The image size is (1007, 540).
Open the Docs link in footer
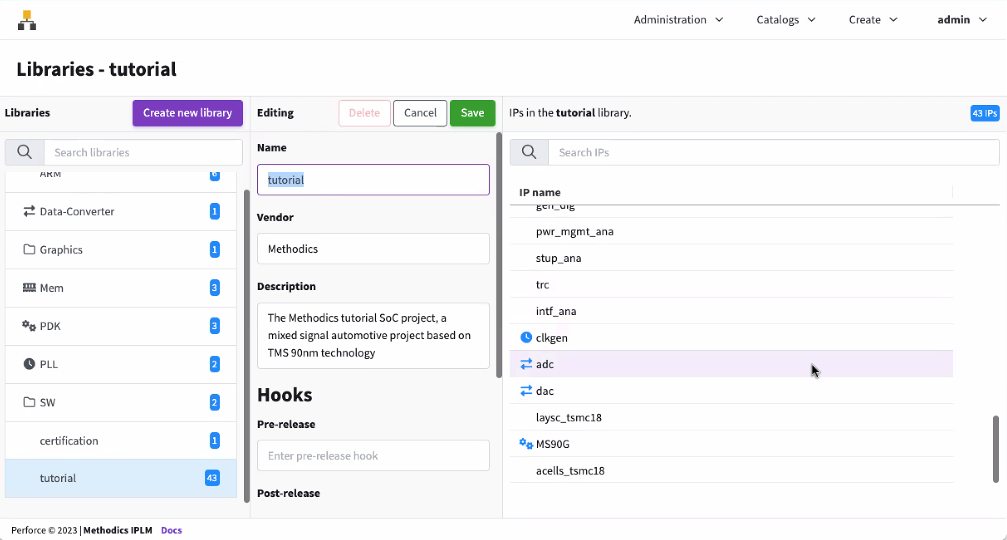pos(171,530)
